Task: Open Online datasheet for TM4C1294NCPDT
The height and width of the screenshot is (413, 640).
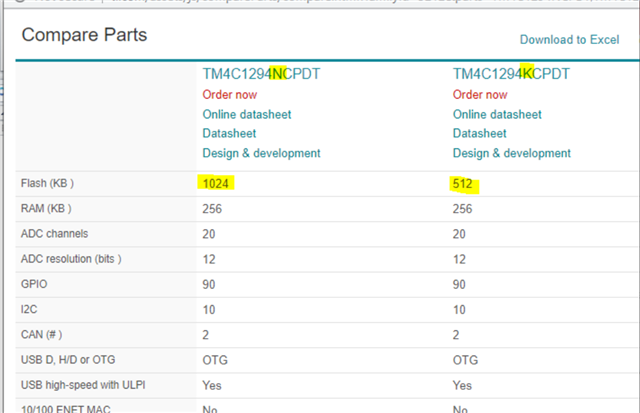Action: pyautogui.click(x=247, y=114)
